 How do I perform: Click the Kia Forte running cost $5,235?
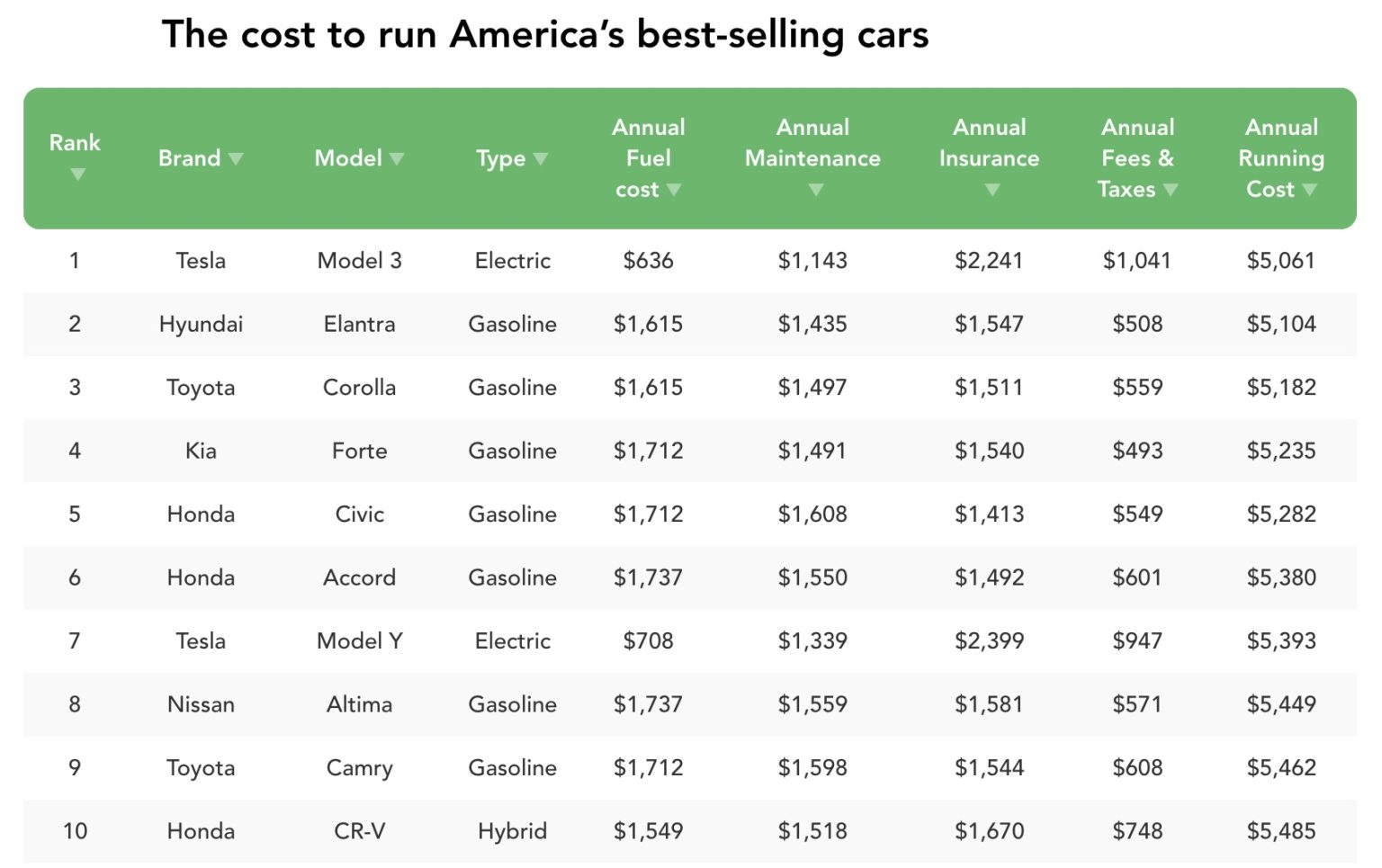click(1280, 451)
